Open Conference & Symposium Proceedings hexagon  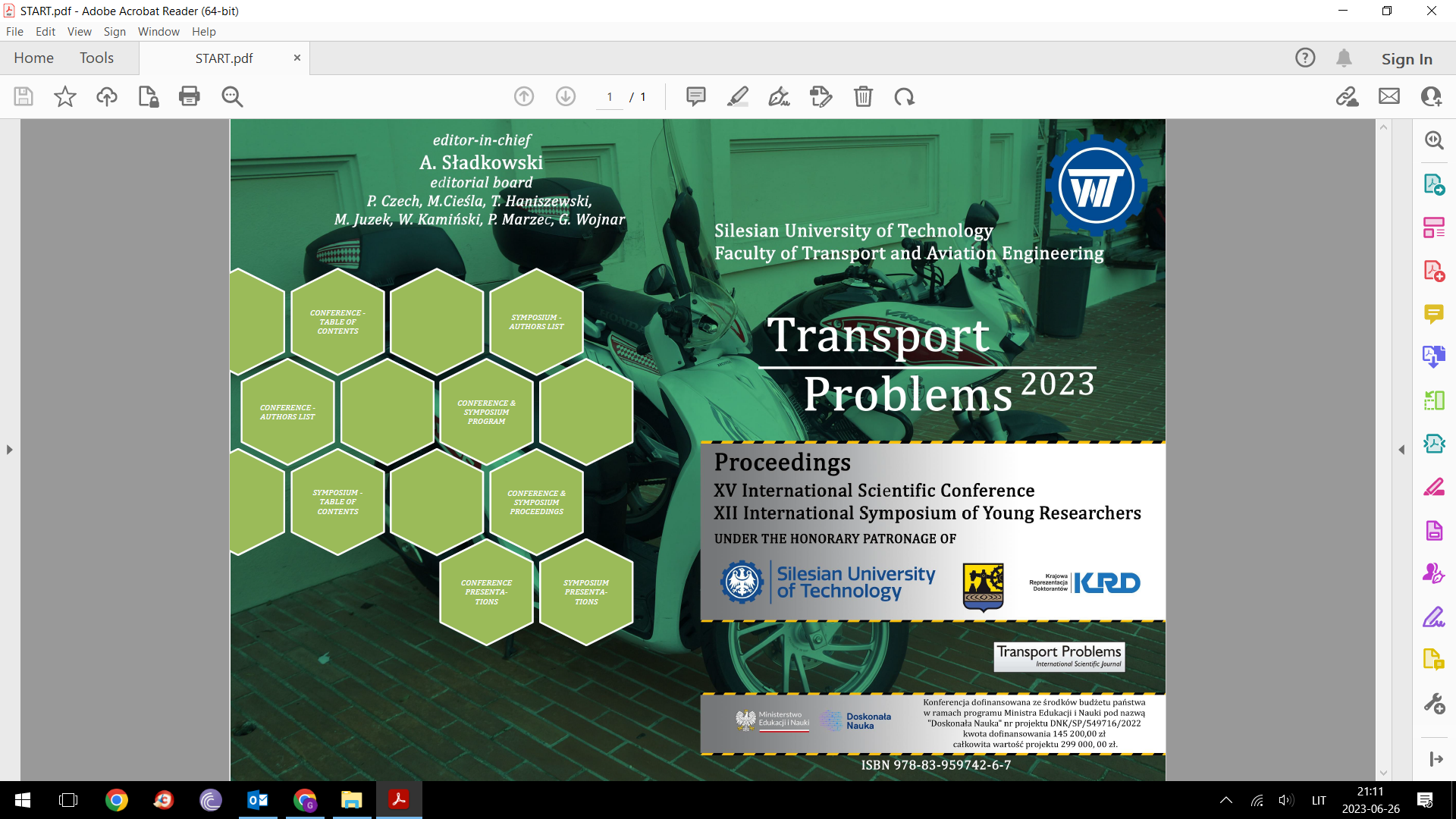point(536,502)
